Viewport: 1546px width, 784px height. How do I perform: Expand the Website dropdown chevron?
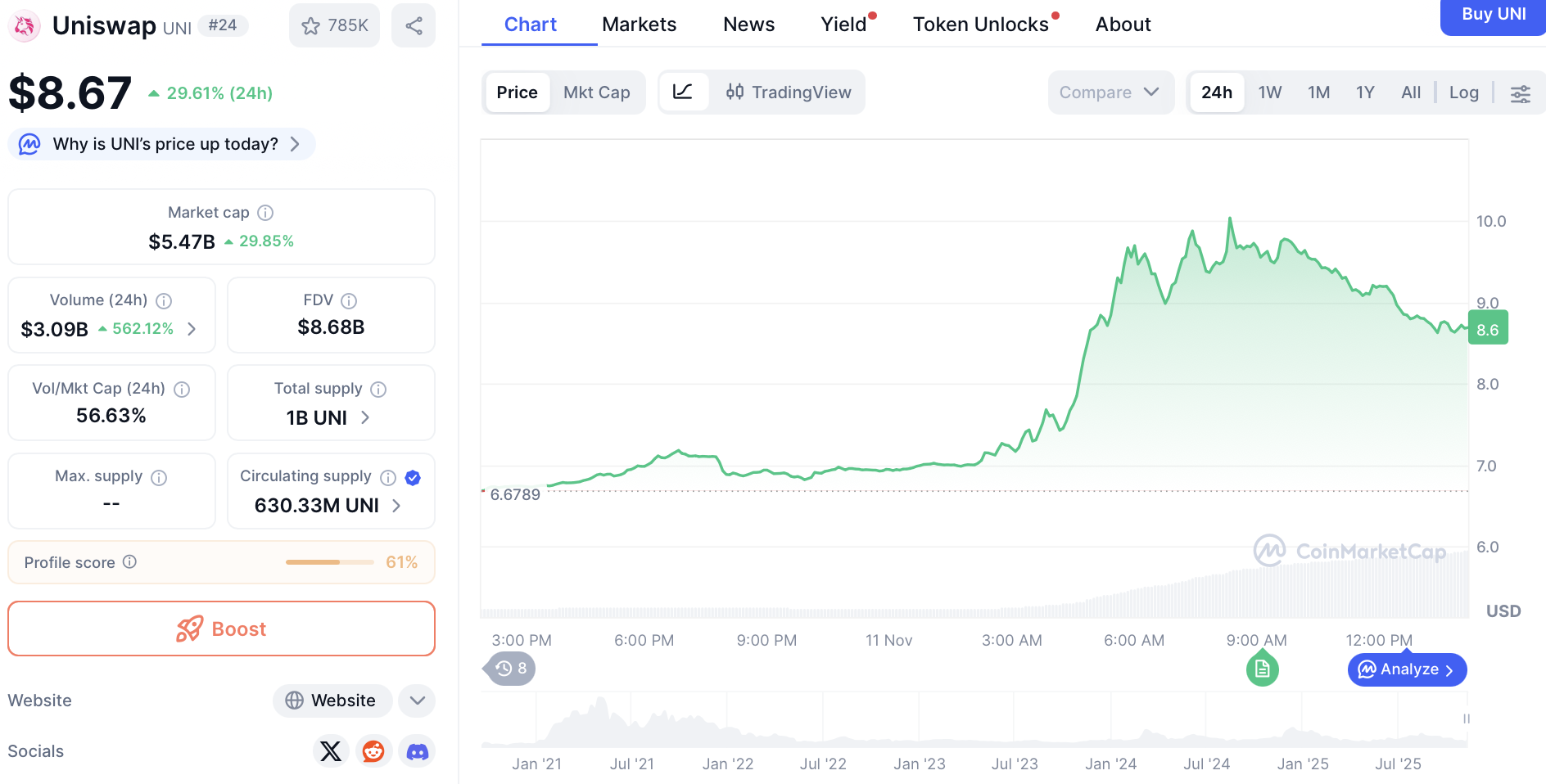pos(417,701)
